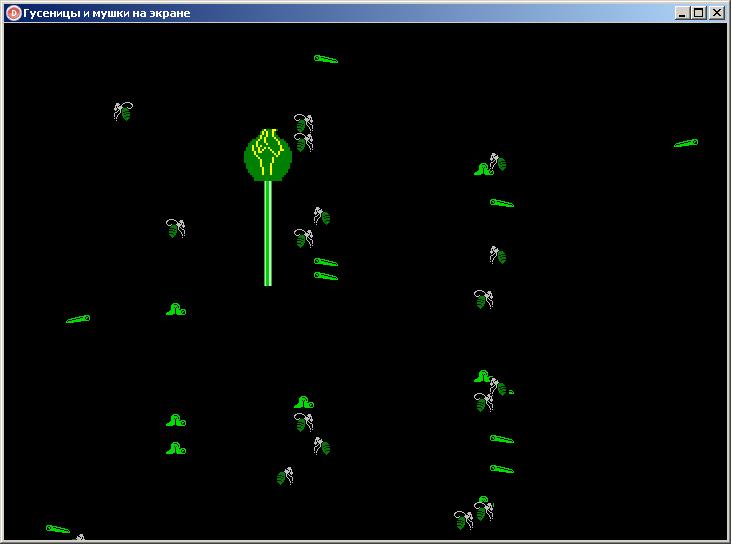Minimize the Гусеницы и мушки window
Viewport: 731px width, 544px height.
pos(682,13)
